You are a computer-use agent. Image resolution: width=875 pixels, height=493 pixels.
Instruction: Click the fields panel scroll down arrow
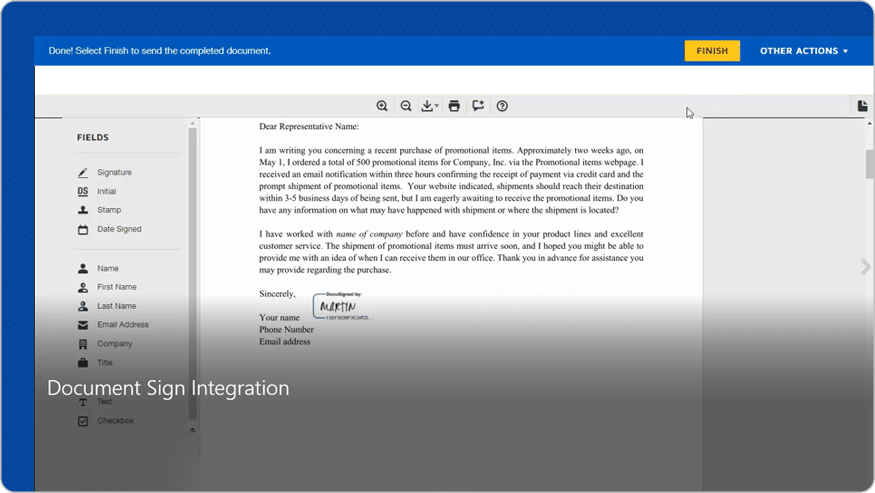pyautogui.click(x=193, y=430)
